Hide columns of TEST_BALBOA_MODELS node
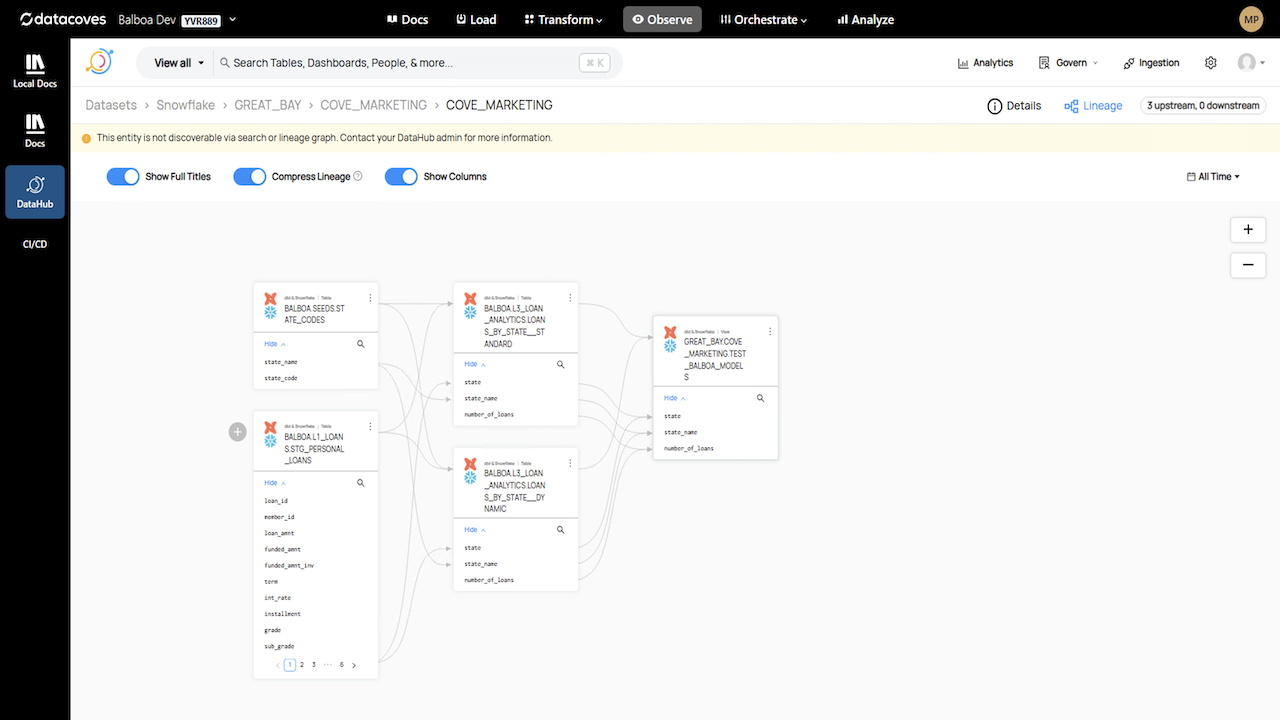 click(674, 398)
